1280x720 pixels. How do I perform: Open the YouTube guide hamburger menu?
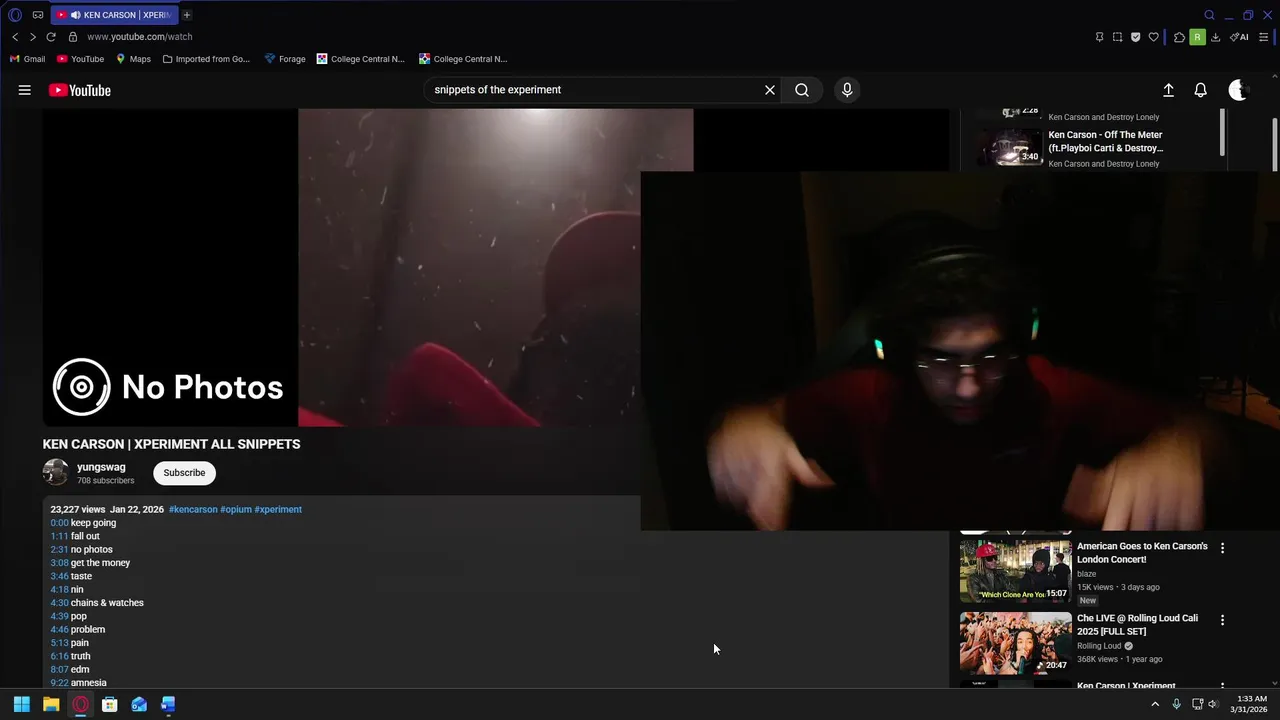[24, 90]
